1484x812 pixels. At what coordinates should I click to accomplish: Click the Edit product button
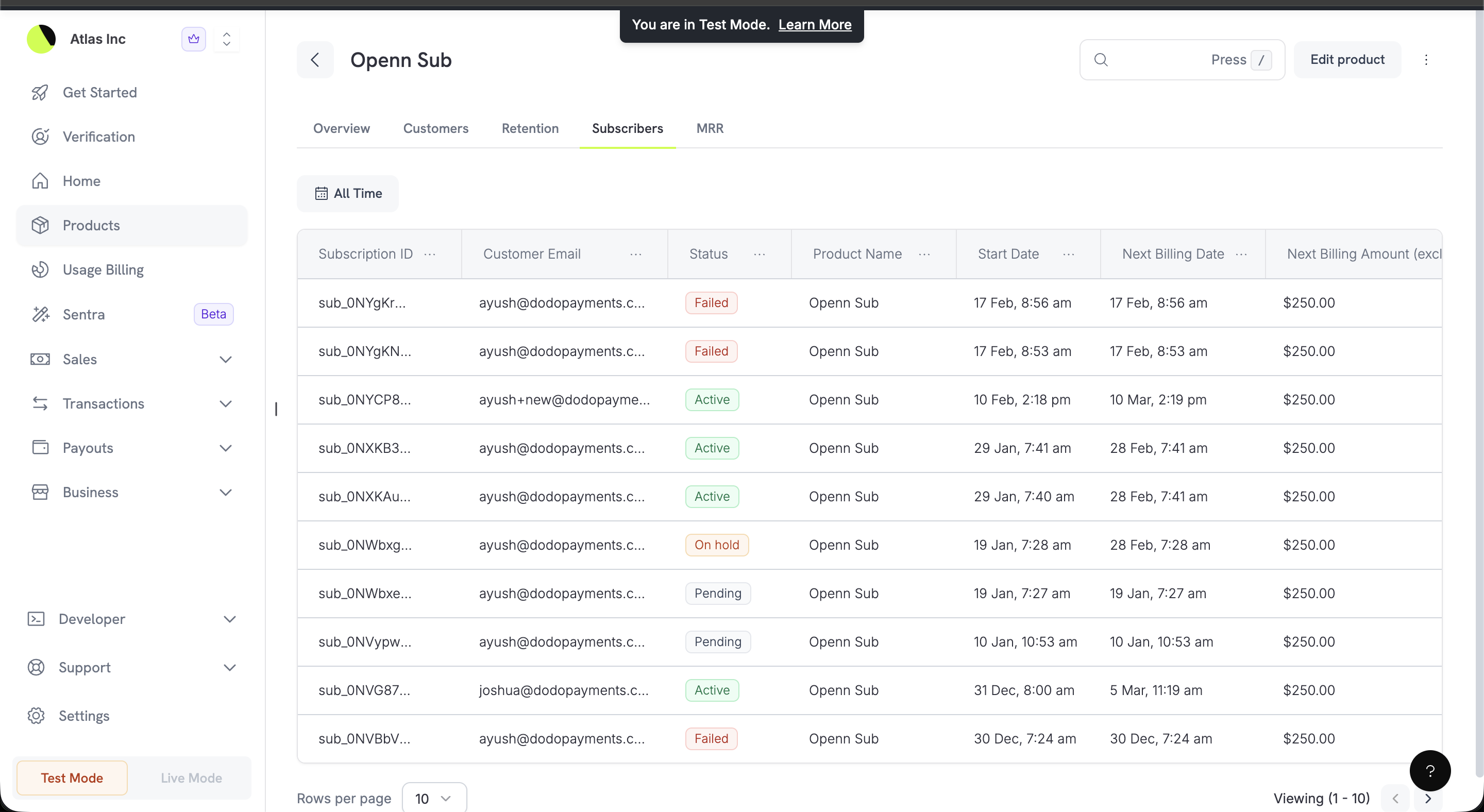1347,59
